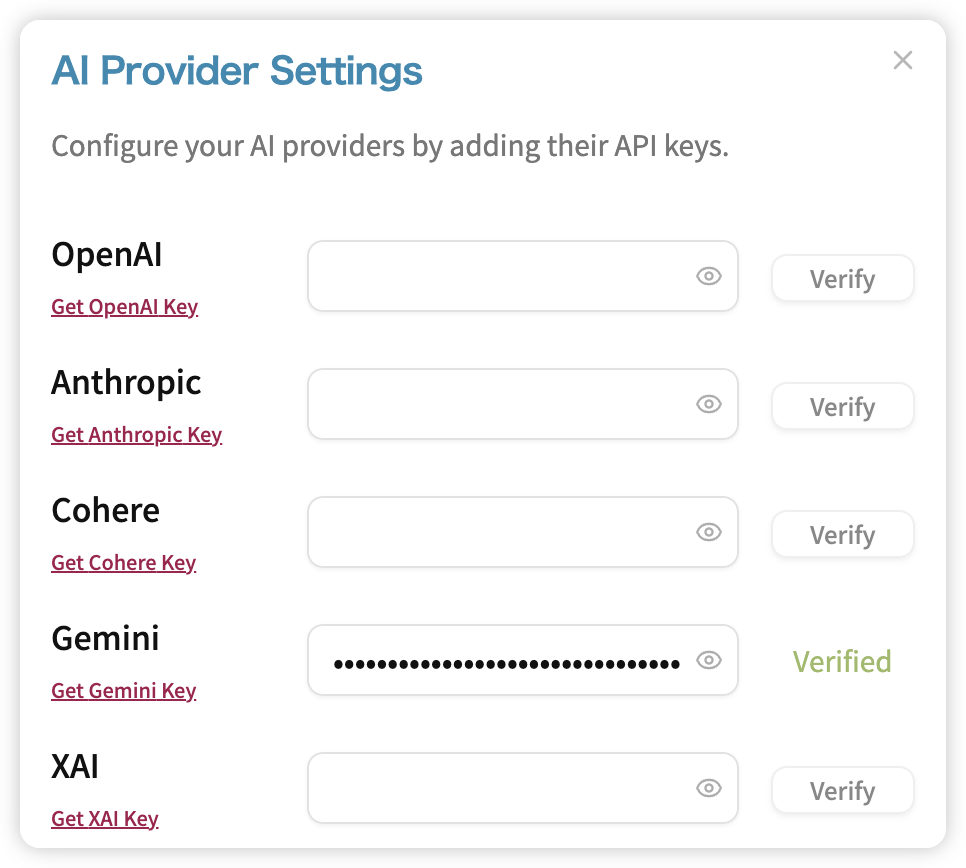Toggle visibility of the Anthropic API key
Screen dimensions: 966x868
coord(708,404)
